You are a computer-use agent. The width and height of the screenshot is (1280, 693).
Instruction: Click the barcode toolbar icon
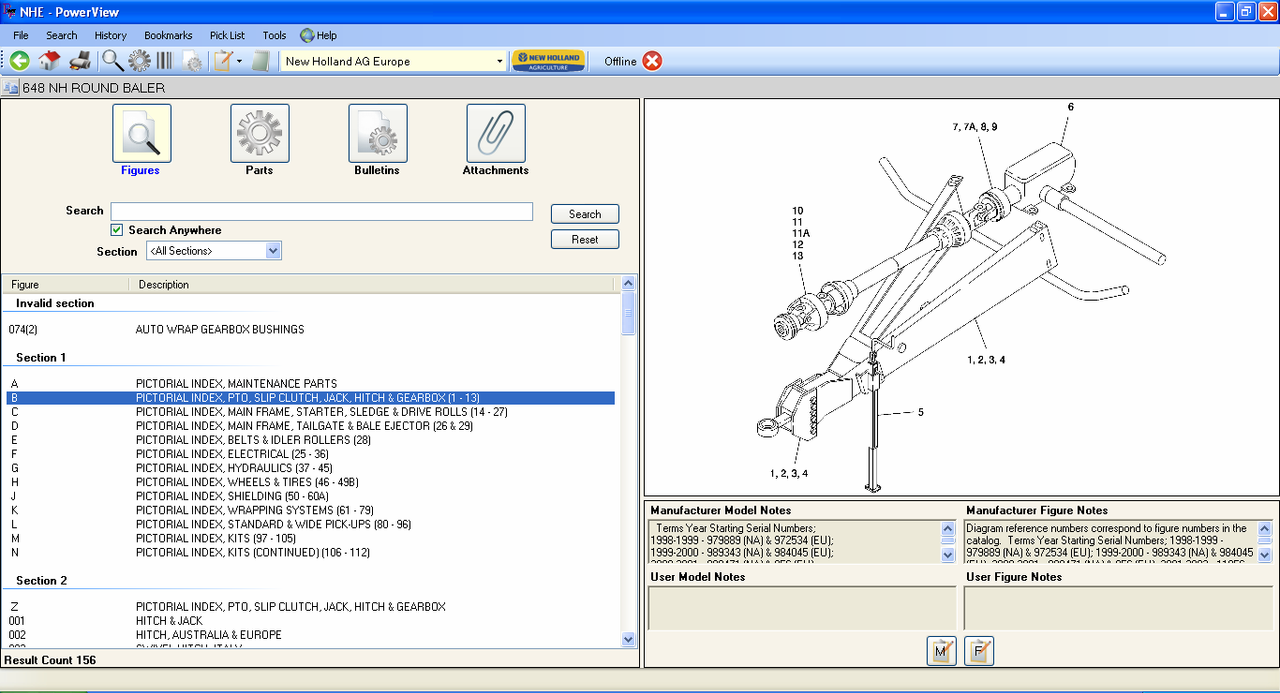pyautogui.click(x=164, y=61)
